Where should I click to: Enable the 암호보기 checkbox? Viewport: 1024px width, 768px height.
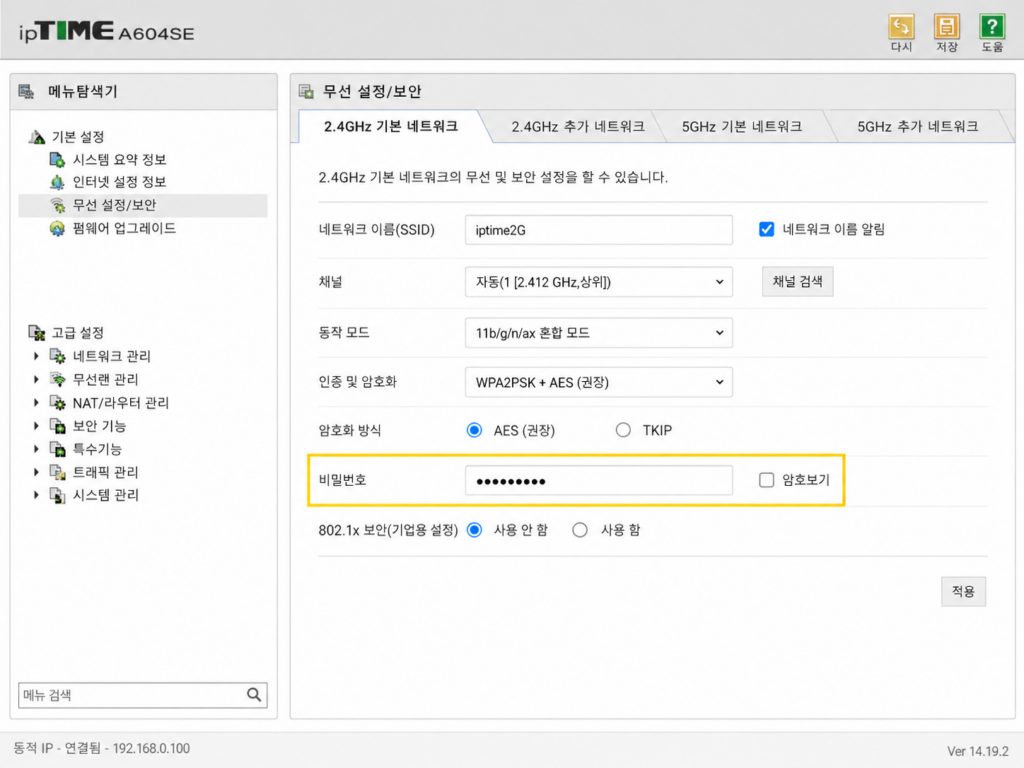766,480
